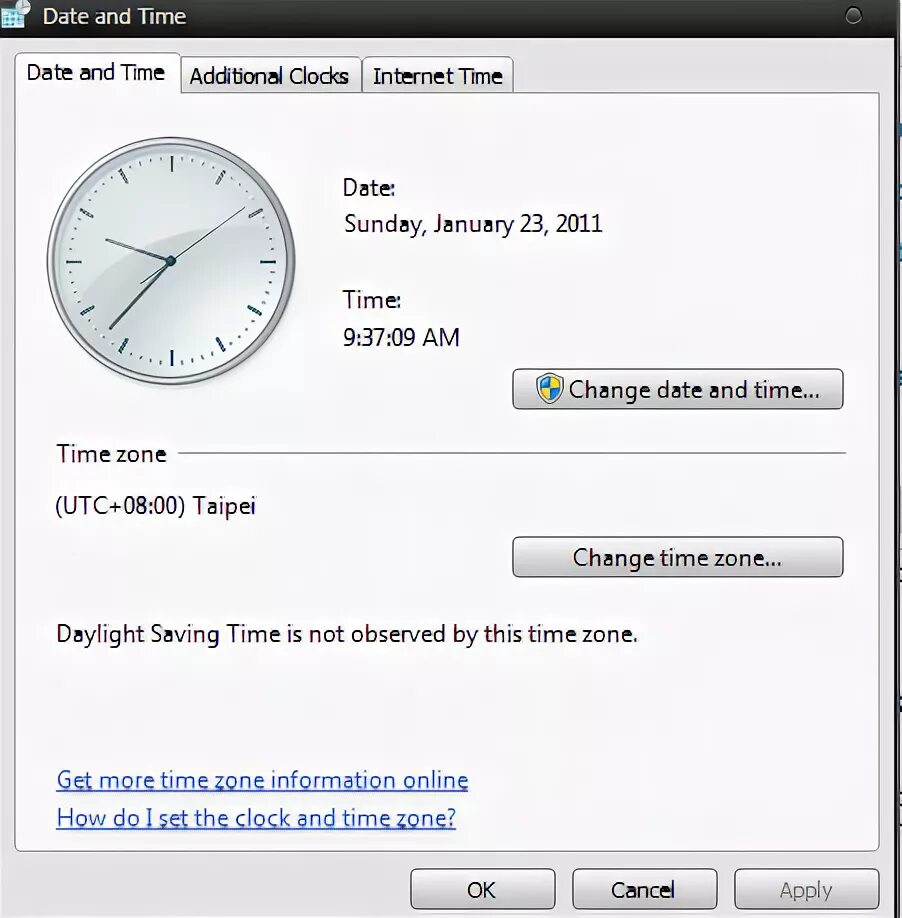
Task: Click the Date and Time title bar icon
Action: click(15, 14)
